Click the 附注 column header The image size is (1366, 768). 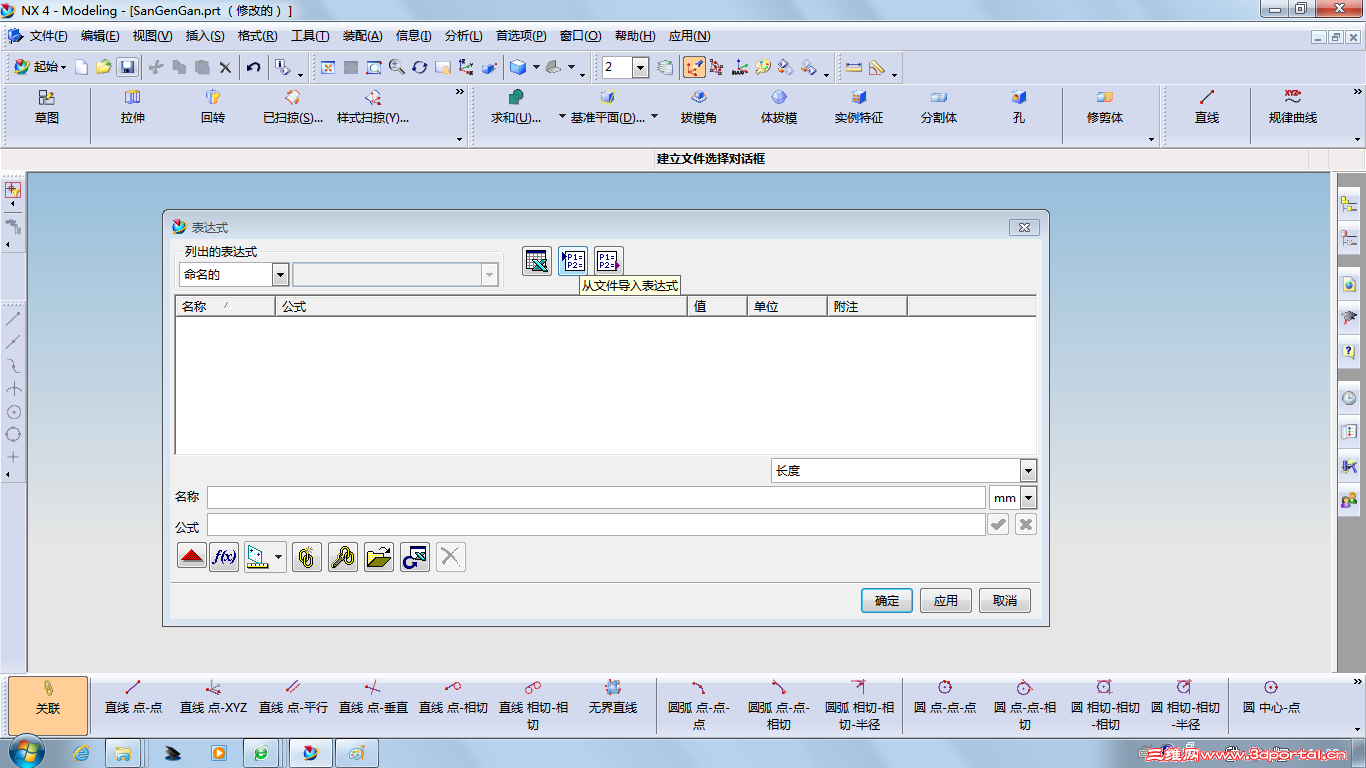click(867, 307)
